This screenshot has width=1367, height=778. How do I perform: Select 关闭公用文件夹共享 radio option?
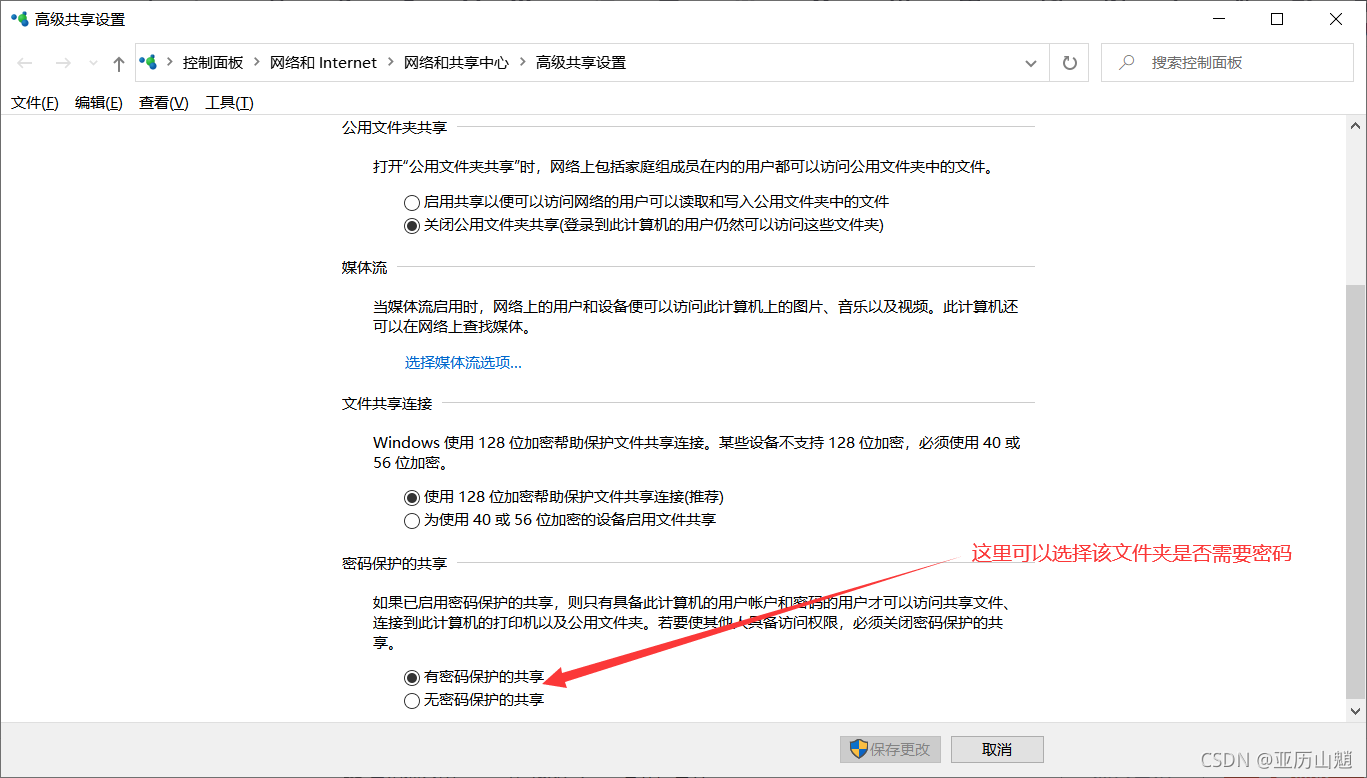coord(411,226)
